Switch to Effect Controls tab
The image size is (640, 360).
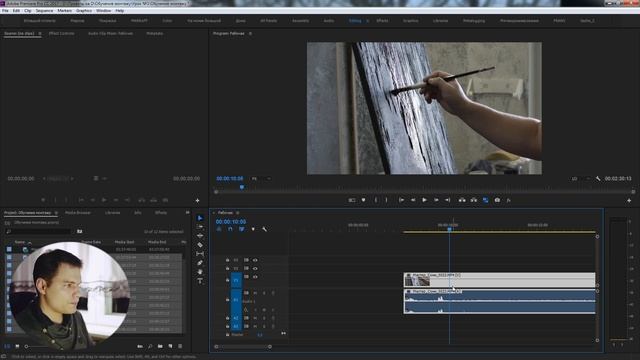click(x=62, y=33)
